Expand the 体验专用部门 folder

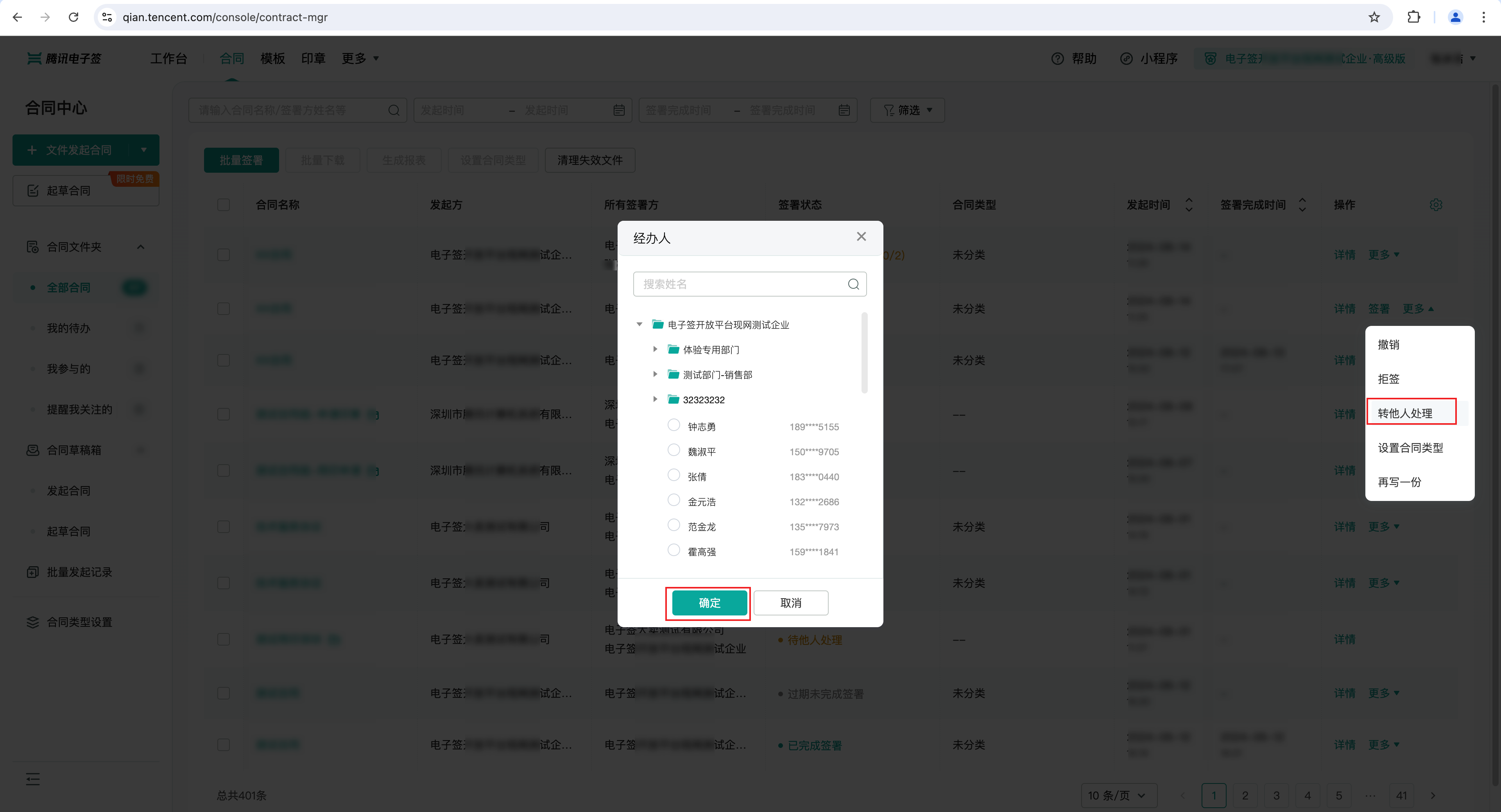tap(655, 349)
